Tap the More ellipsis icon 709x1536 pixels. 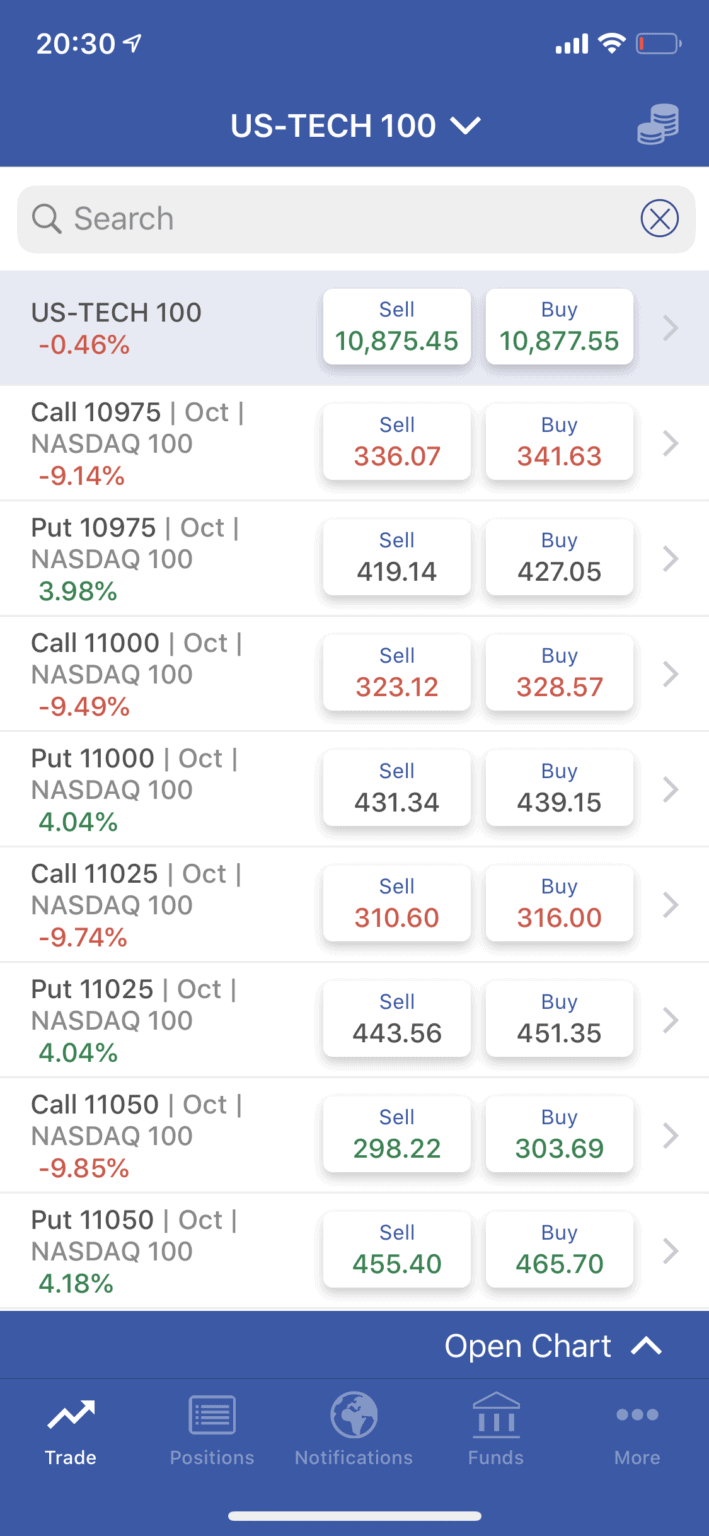click(637, 1413)
